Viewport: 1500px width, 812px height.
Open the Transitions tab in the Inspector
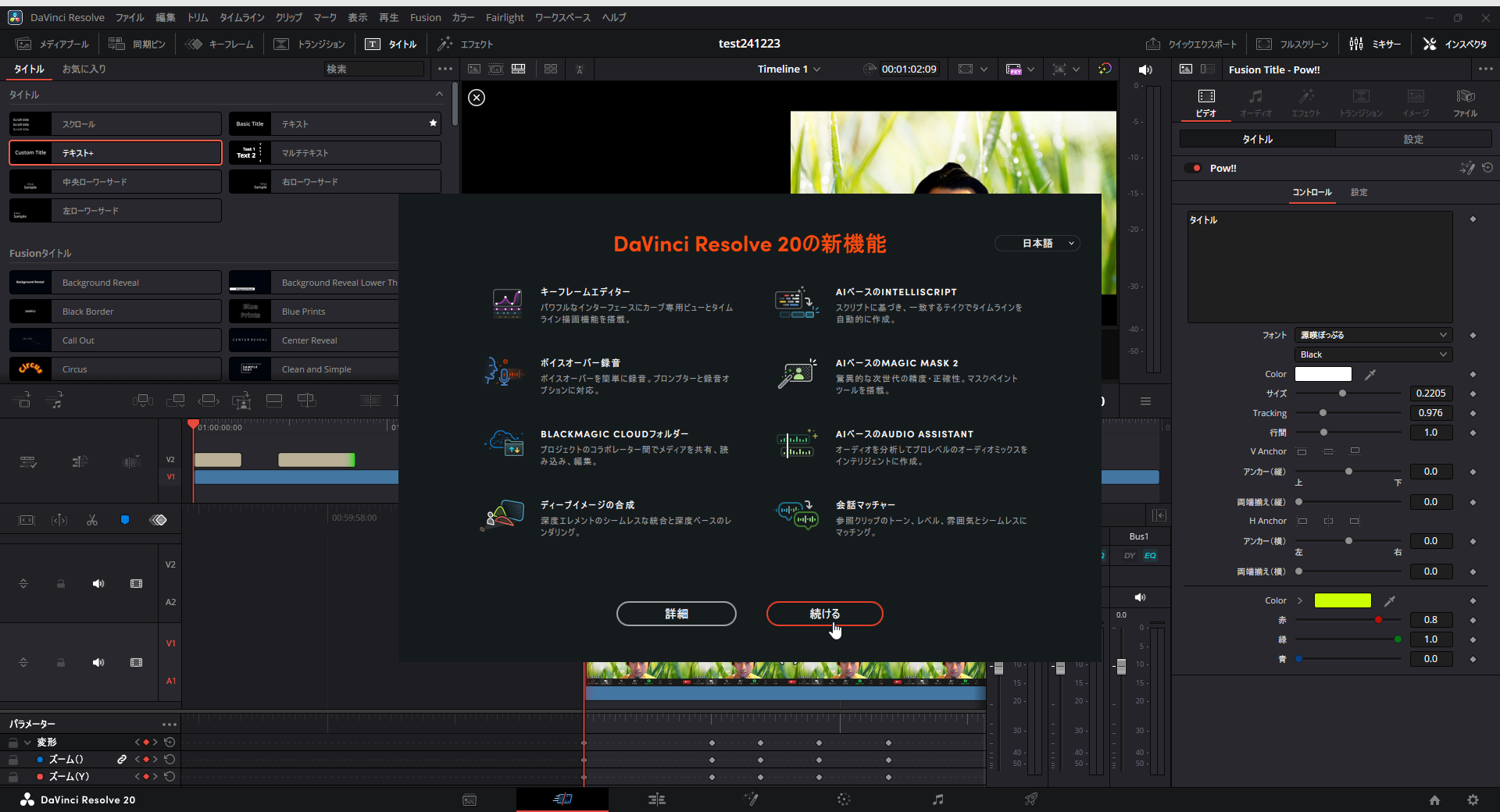(x=1361, y=102)
